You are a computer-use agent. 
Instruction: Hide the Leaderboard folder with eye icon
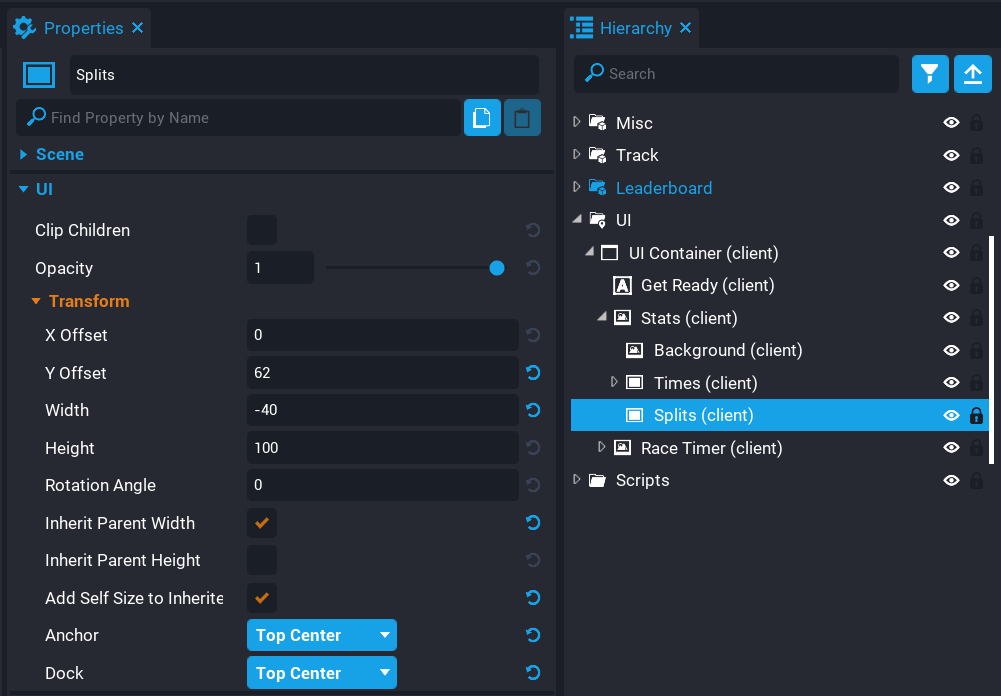[x=951, y=188]
